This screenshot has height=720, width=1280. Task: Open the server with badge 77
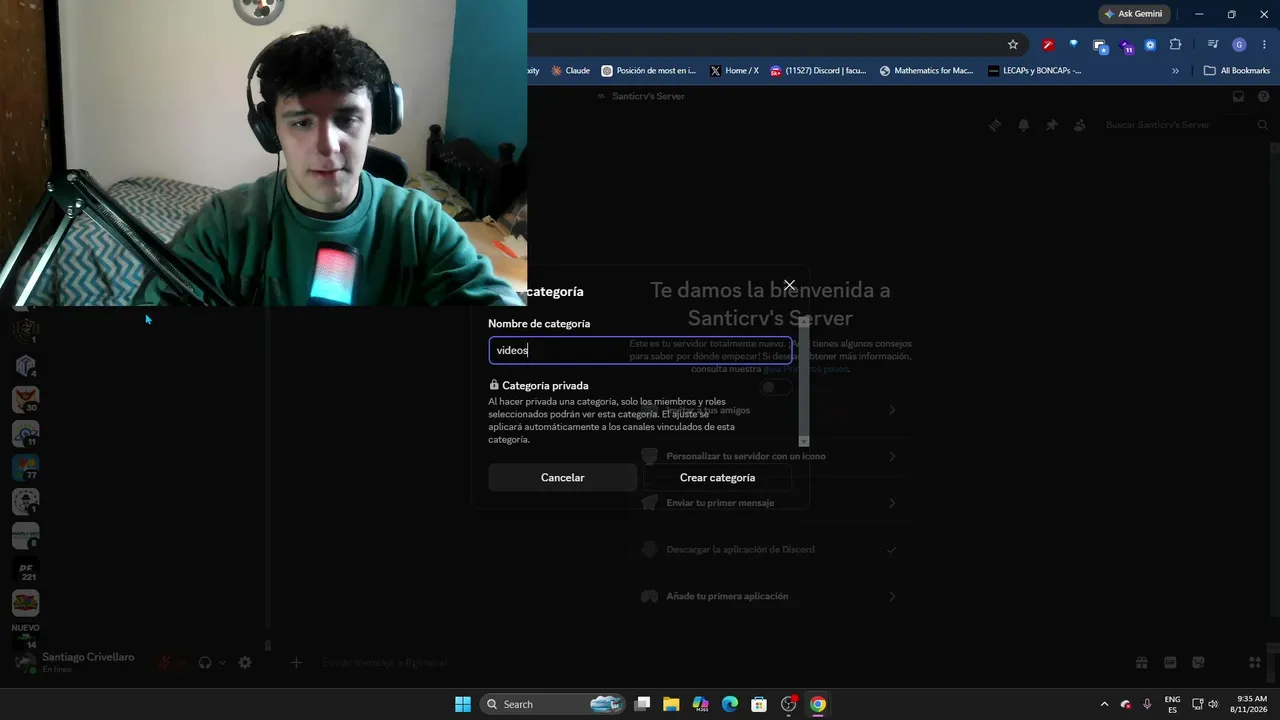tap(25, 468)
